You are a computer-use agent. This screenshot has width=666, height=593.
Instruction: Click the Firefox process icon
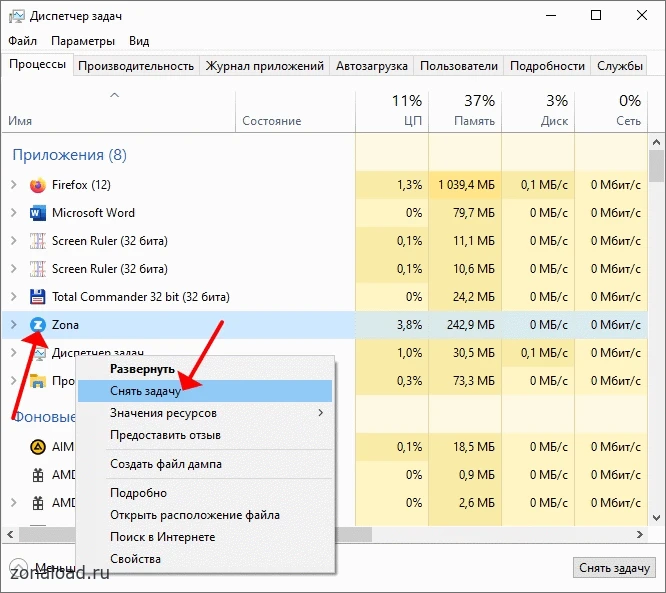[x=38, y=185]
